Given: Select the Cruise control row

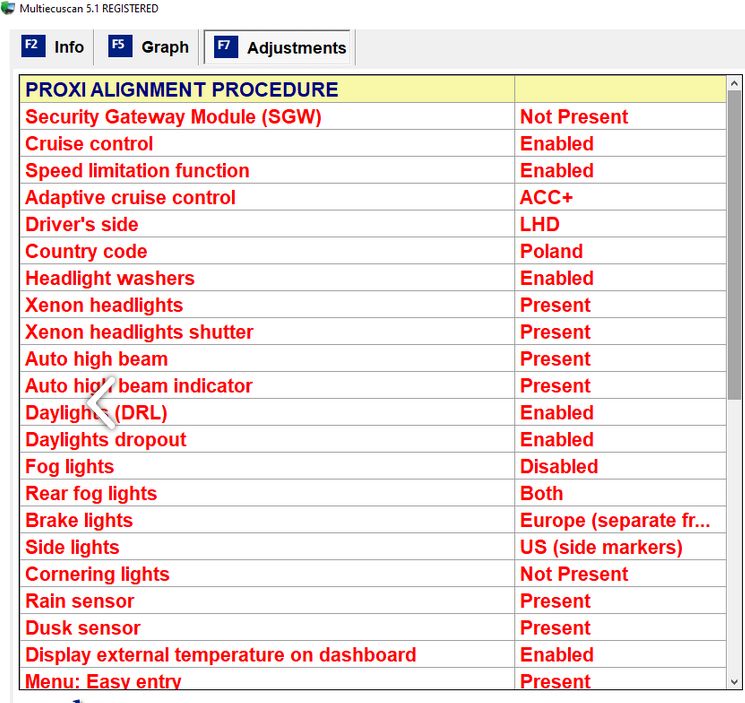Looking at the screenshot, I should 89,144.
